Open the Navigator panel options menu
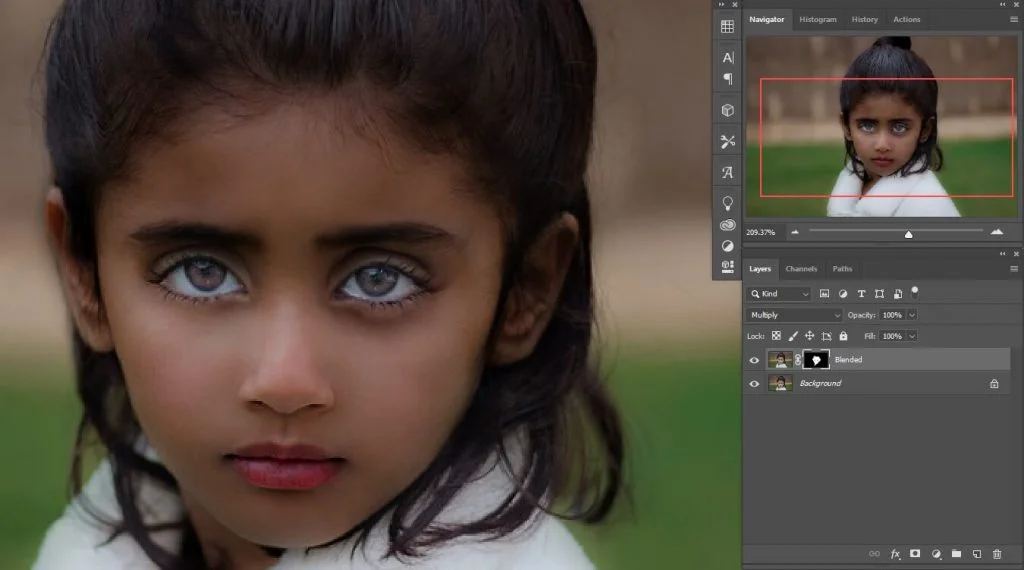 [1014, 20]
